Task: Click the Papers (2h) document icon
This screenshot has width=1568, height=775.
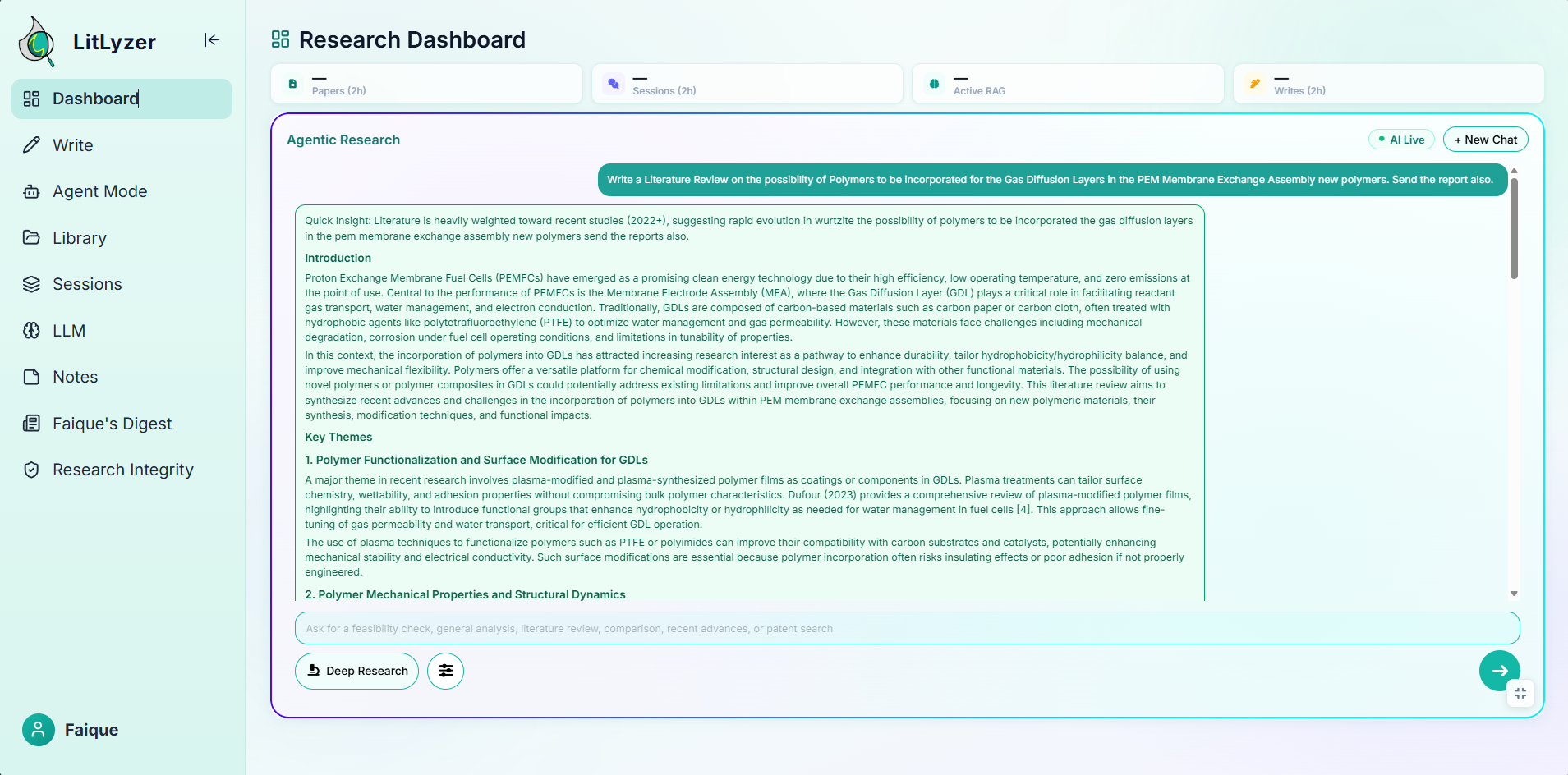Action: click(x=292, y=84)
